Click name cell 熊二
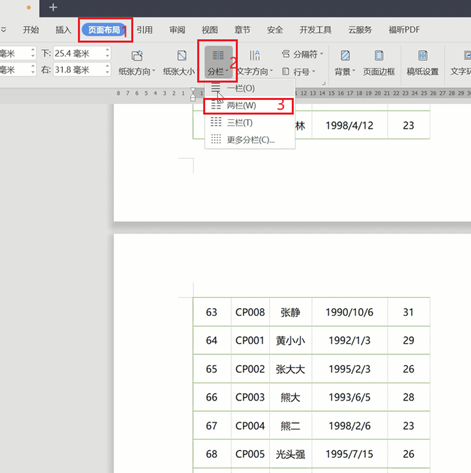This screenshot has height=473, width=471. point(290,426)
